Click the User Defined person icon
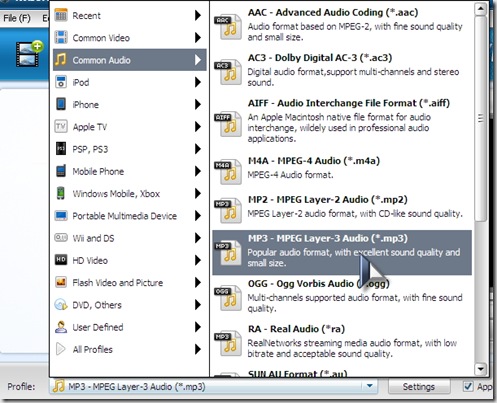 [61, 327]
